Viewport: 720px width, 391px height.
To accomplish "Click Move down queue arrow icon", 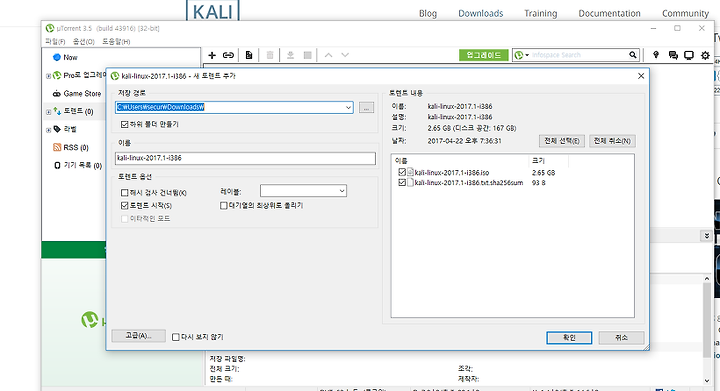I will click(345, 55).
